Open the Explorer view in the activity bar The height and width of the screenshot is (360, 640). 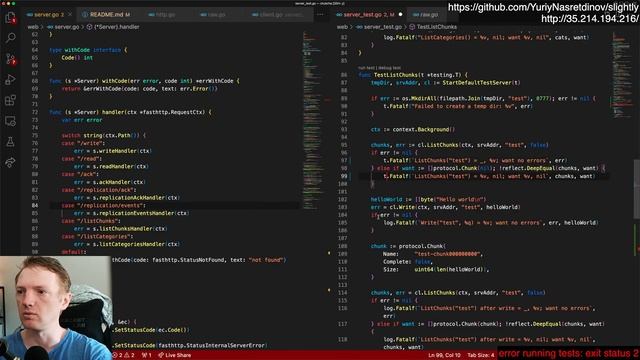pos(10,18)
